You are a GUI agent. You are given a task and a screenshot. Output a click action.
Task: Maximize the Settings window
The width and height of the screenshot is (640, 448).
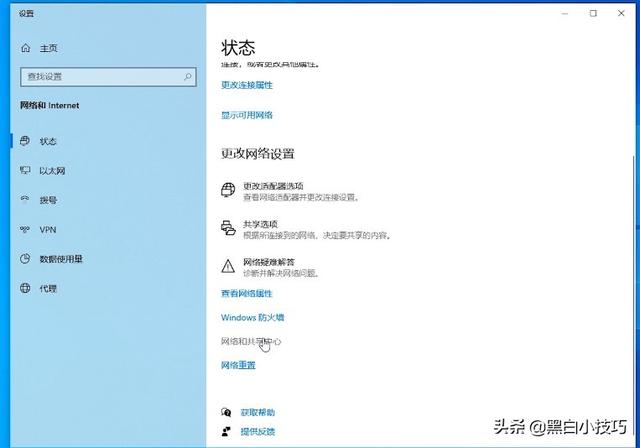point(593,13)
